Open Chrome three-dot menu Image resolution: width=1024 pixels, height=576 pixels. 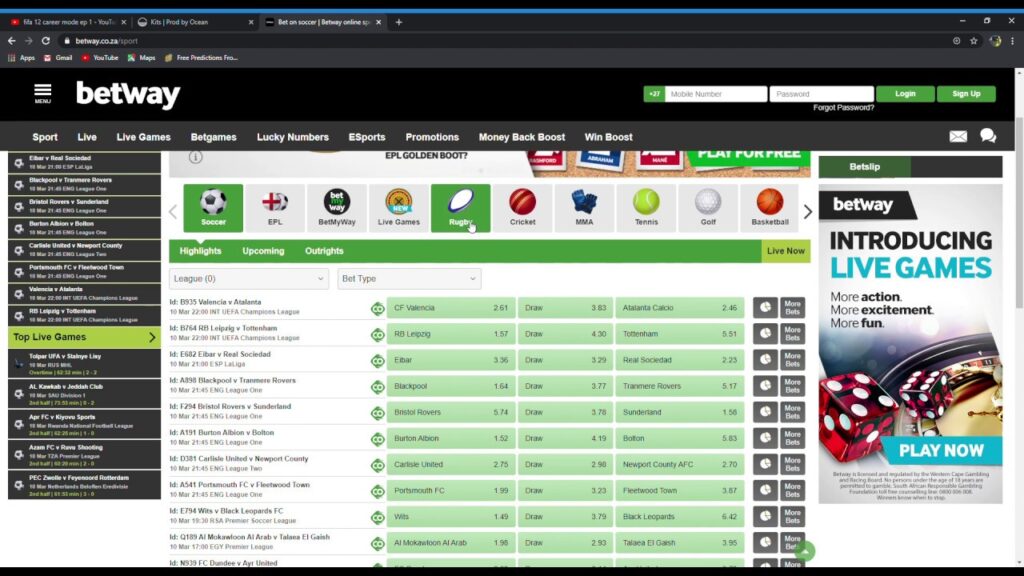1012,40
